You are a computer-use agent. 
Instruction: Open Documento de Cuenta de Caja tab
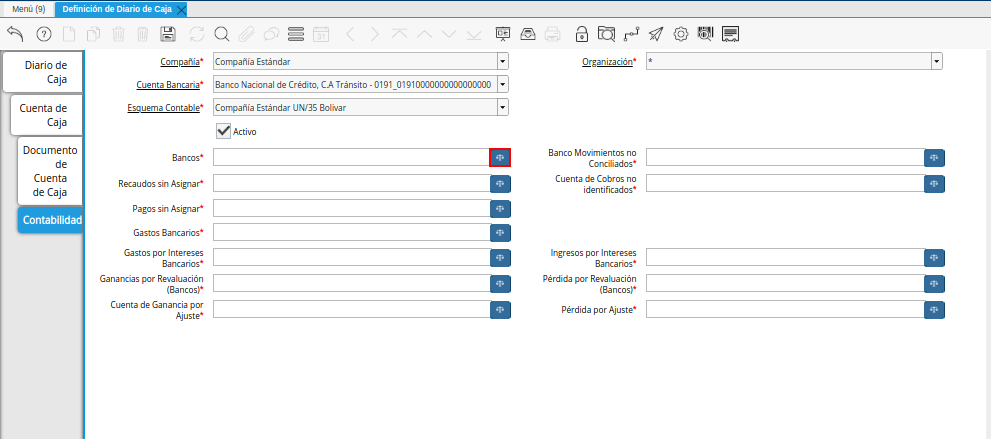point(51,171)
